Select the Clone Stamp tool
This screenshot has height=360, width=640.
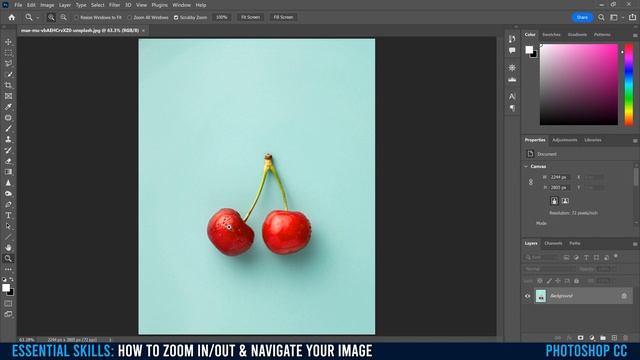pyautogui.click(x=8, y=139)
